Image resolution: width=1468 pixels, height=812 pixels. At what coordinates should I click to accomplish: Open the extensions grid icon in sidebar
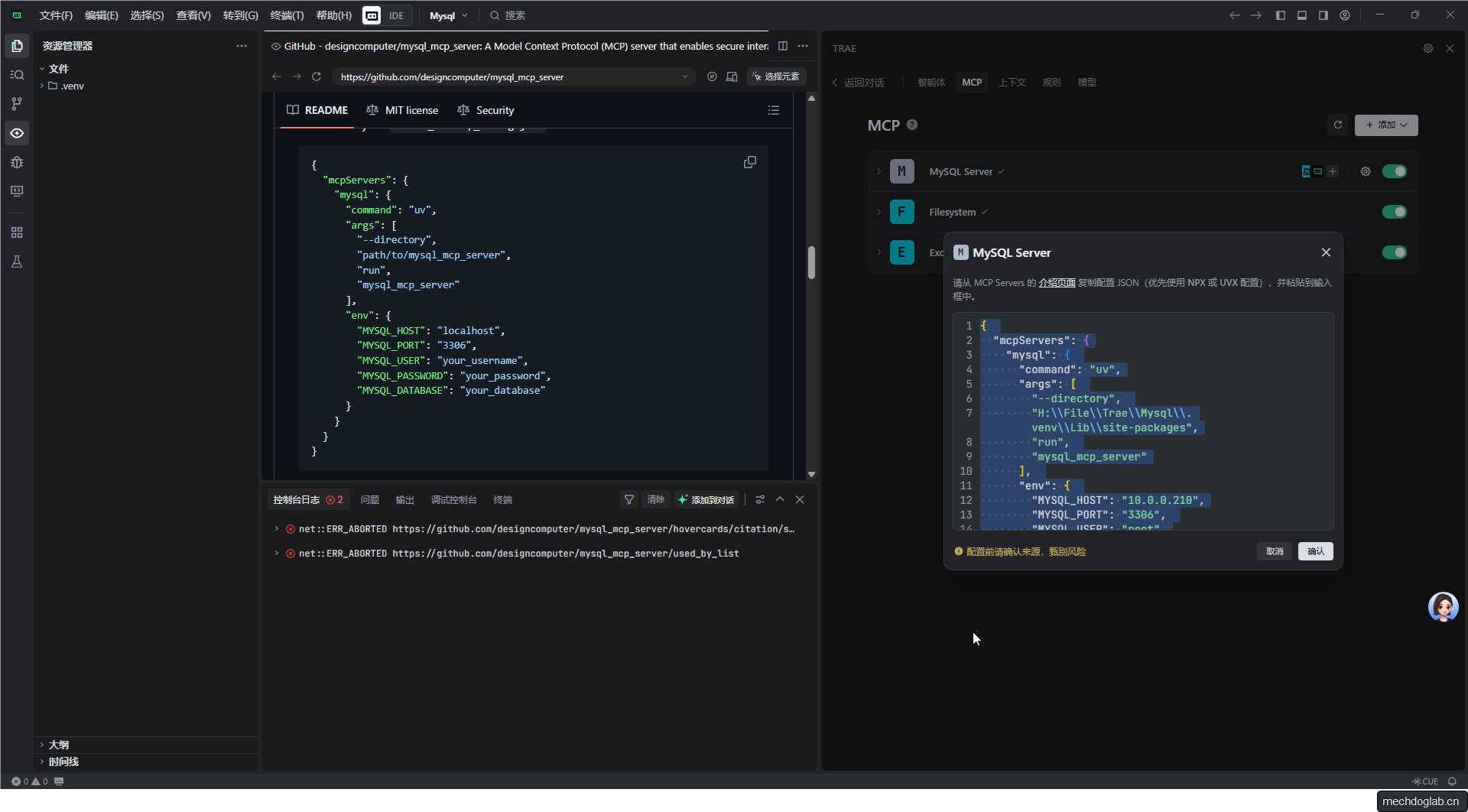[17, 232]
